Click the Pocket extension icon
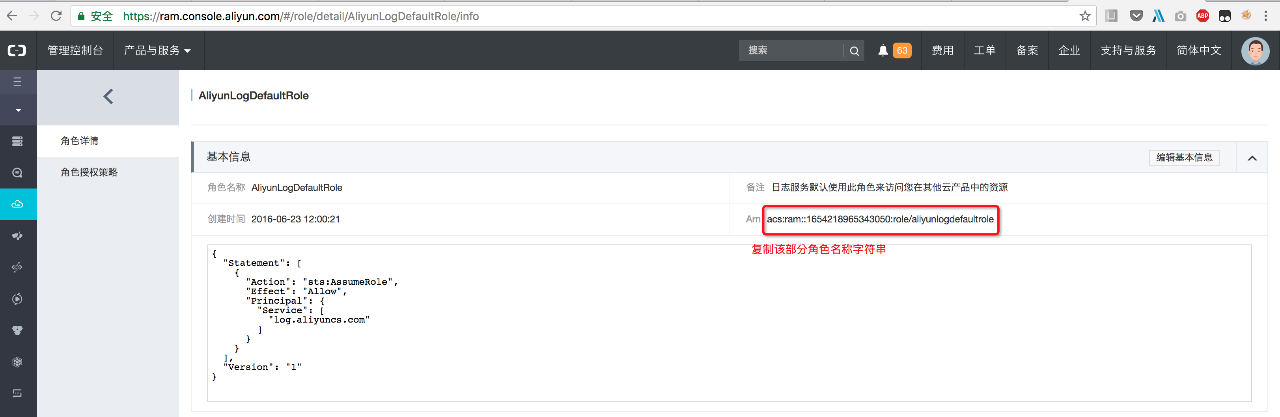The height and width of the screenshot is (417, 1280). (x=1136, y=16)
